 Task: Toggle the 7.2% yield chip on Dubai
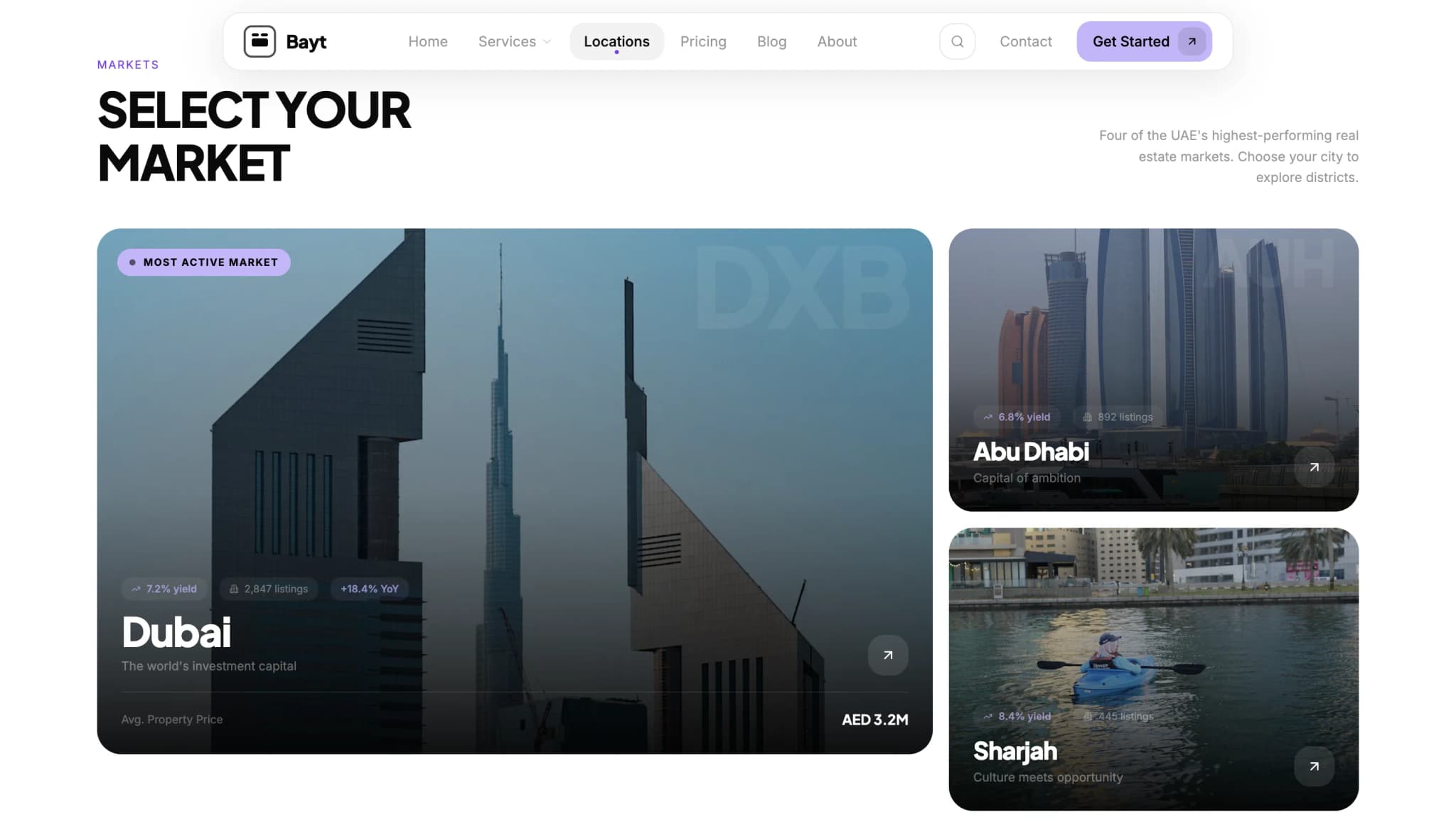pos(164,589)
